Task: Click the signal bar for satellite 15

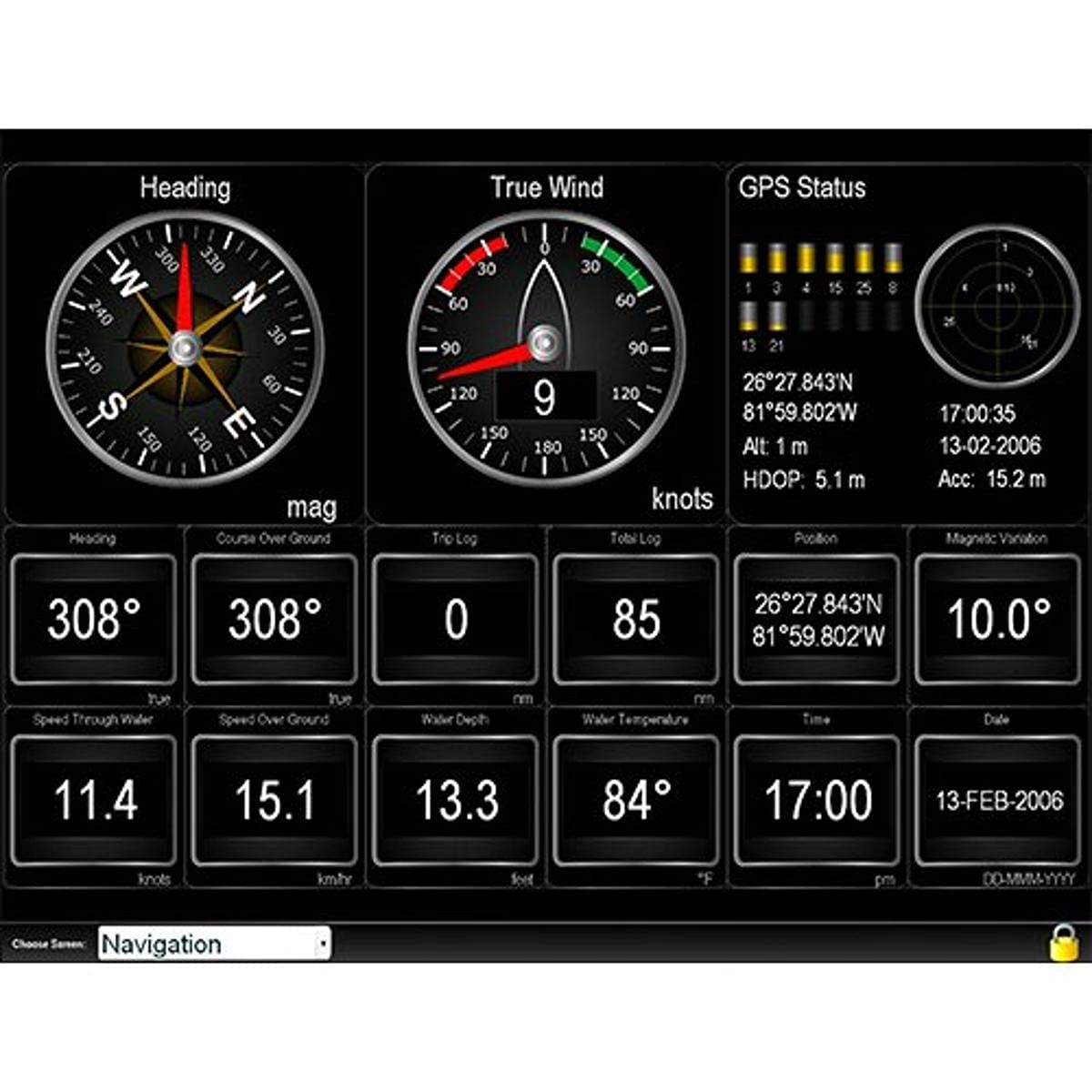Action: [836, 259]
